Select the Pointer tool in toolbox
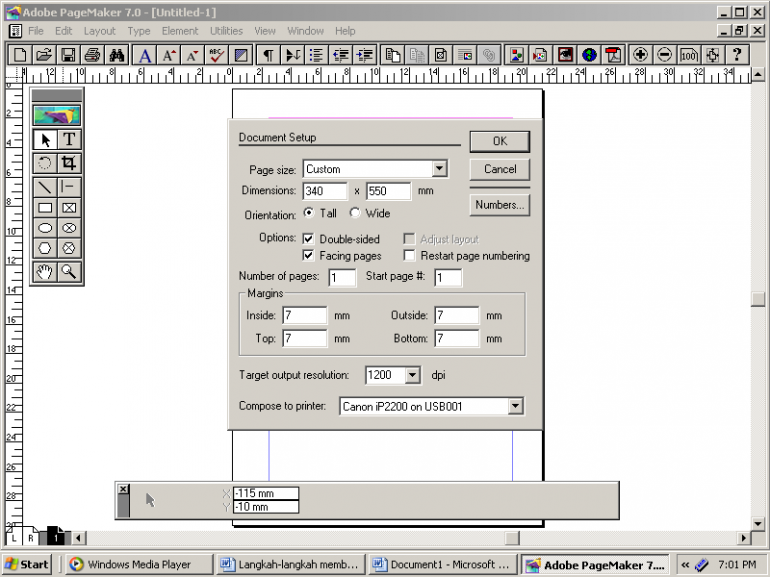The image size is (770, 577). 45,140
